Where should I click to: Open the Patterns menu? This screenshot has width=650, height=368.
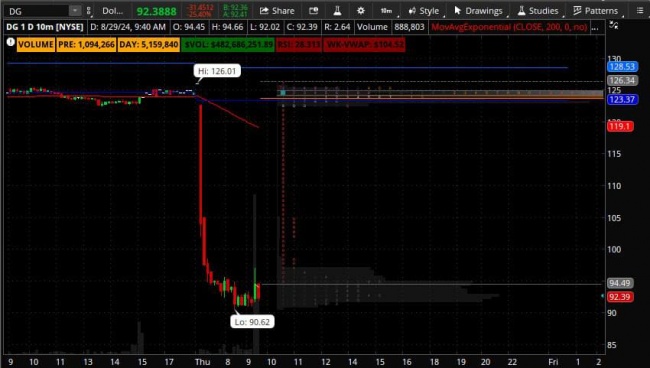tap(595, 11)
